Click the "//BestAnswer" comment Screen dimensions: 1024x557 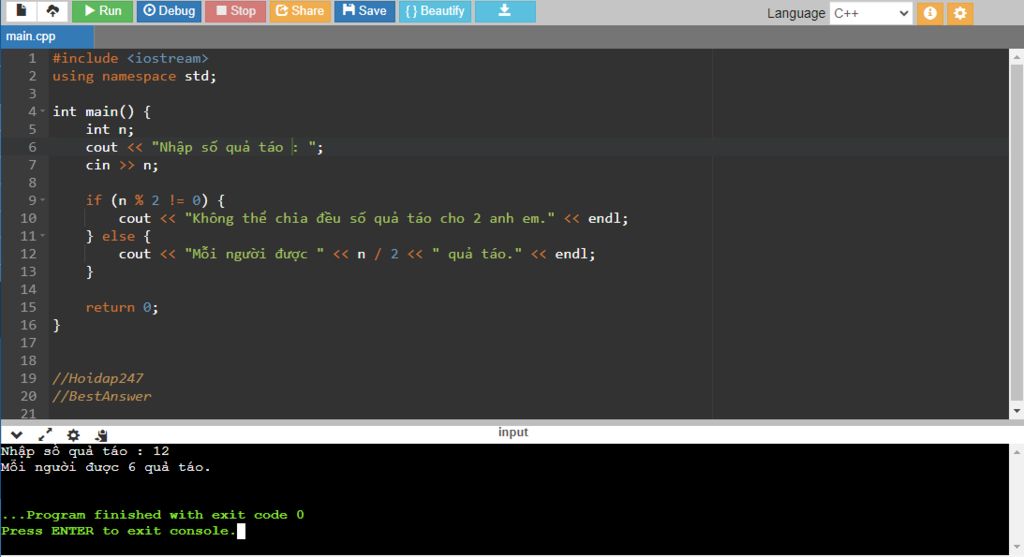point(102,396)
